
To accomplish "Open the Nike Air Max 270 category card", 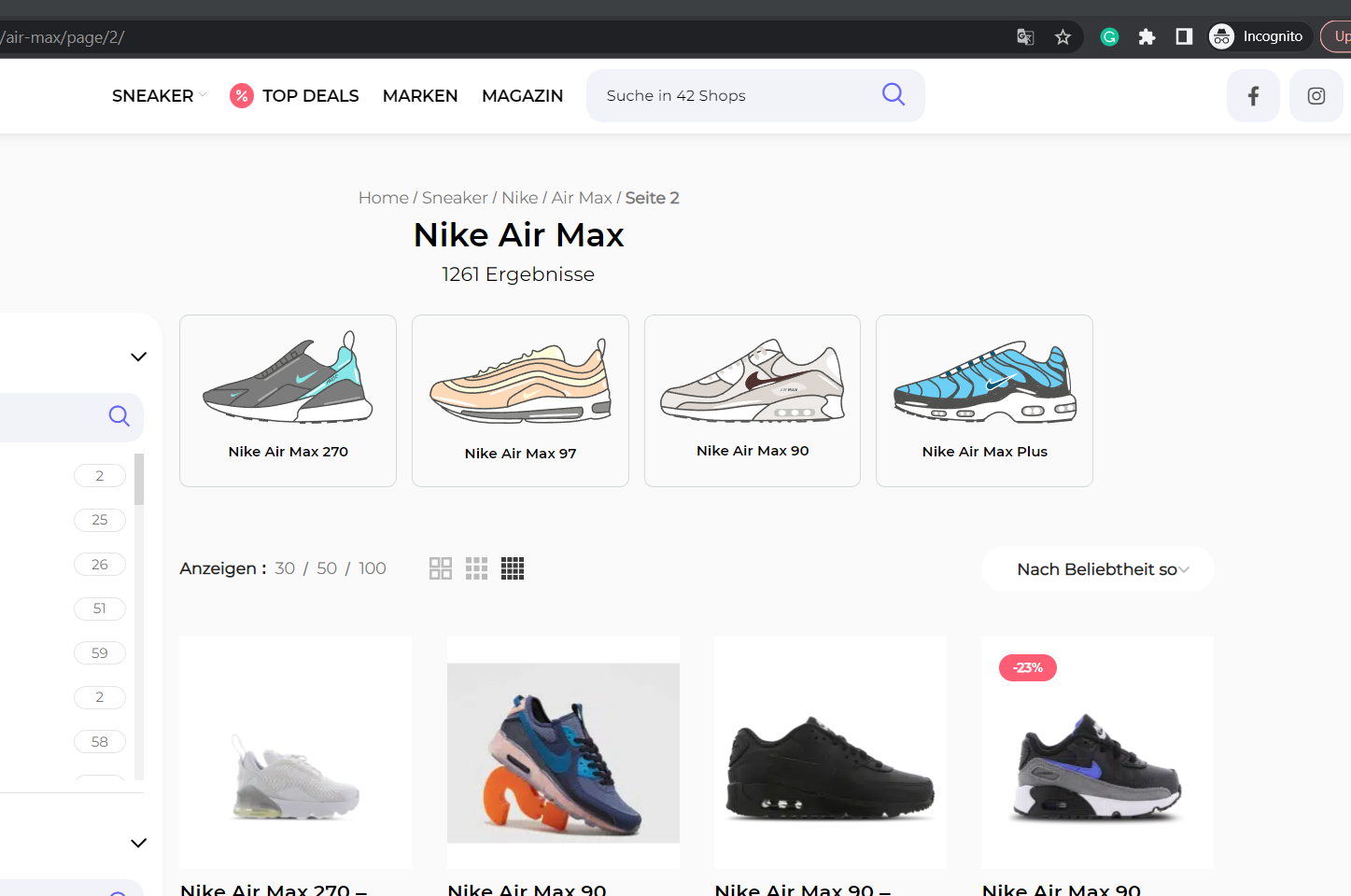I will click(288, 400).
